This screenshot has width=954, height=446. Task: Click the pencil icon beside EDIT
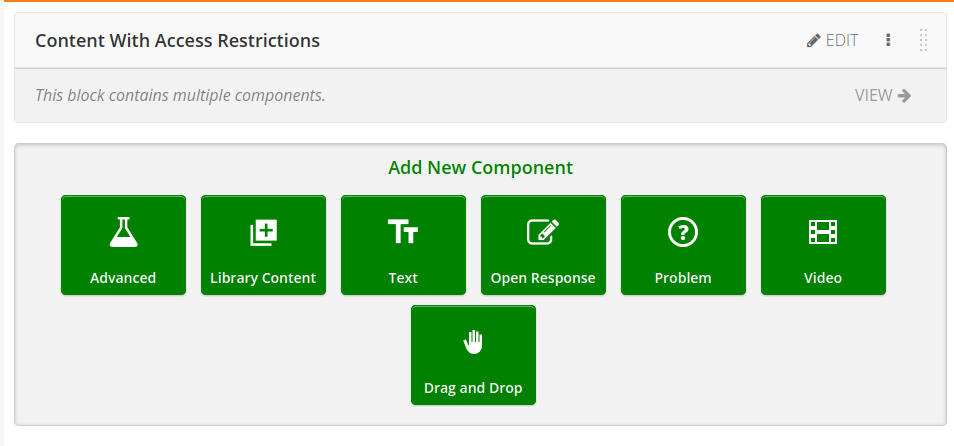pos(814,41)
